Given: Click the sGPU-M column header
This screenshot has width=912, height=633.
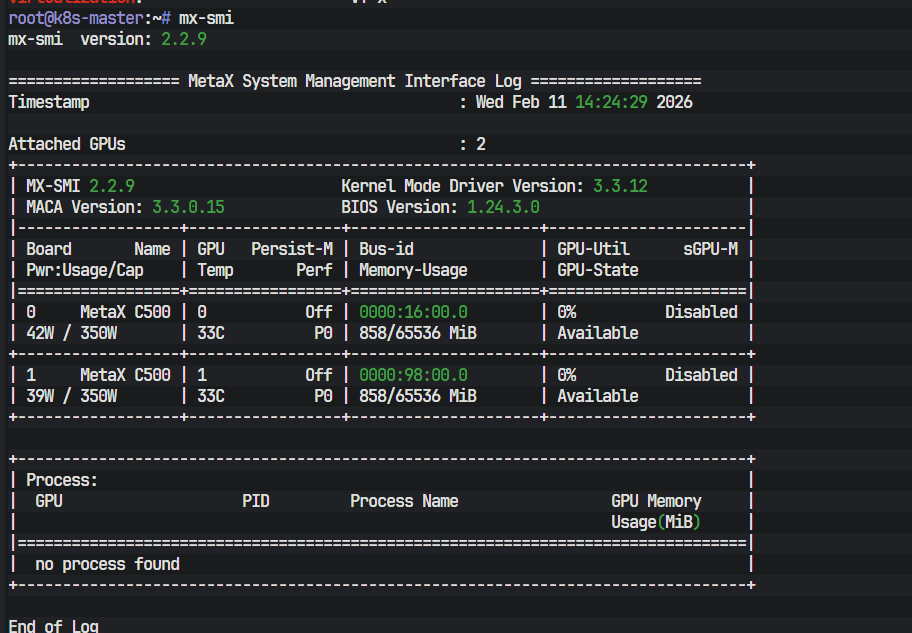Looking at the screenshot, I should click(710, 249).
